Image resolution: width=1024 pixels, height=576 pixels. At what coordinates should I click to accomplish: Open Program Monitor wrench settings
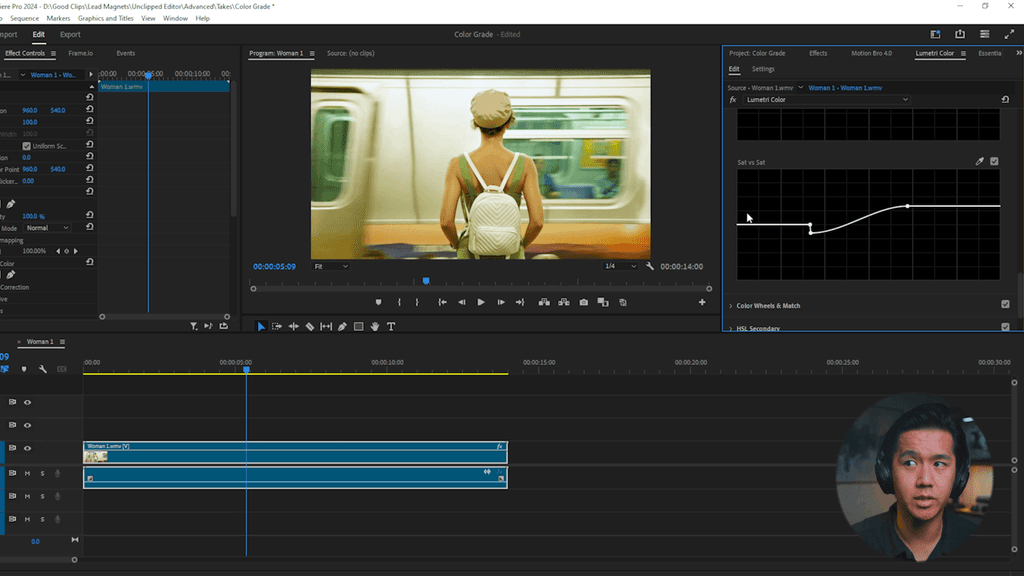pyautogui.click(x=650, y=266)
